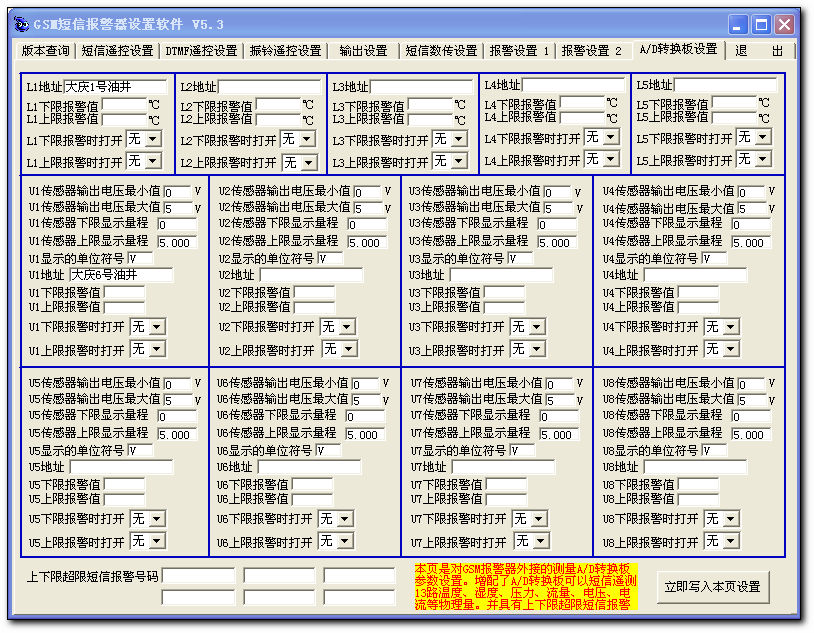Focus the L5地址 input field
The height and width of the screenshot is (633, 814).
pyautogui.click(x=726, y=85)
